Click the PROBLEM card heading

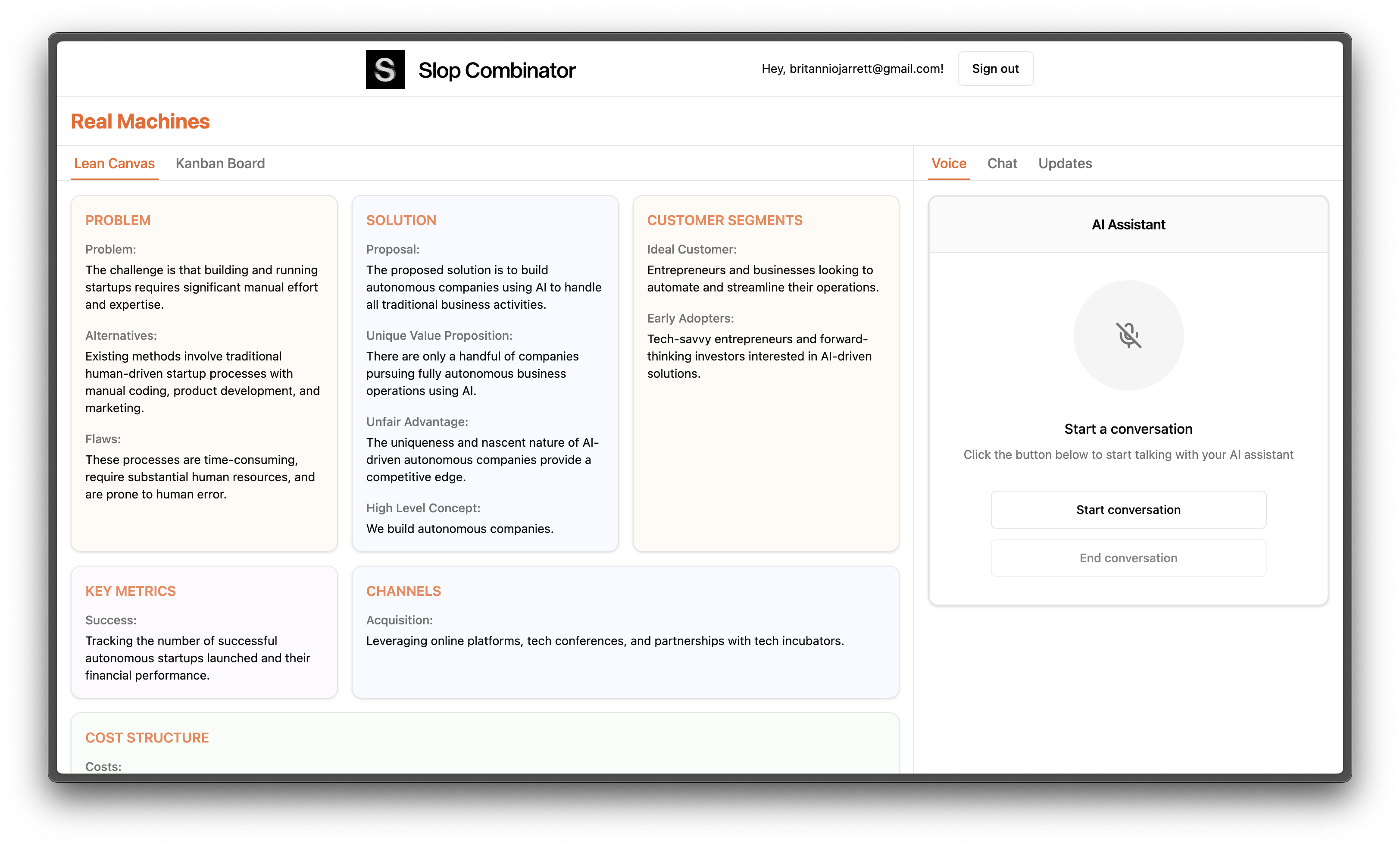click(x=118, y=220)
